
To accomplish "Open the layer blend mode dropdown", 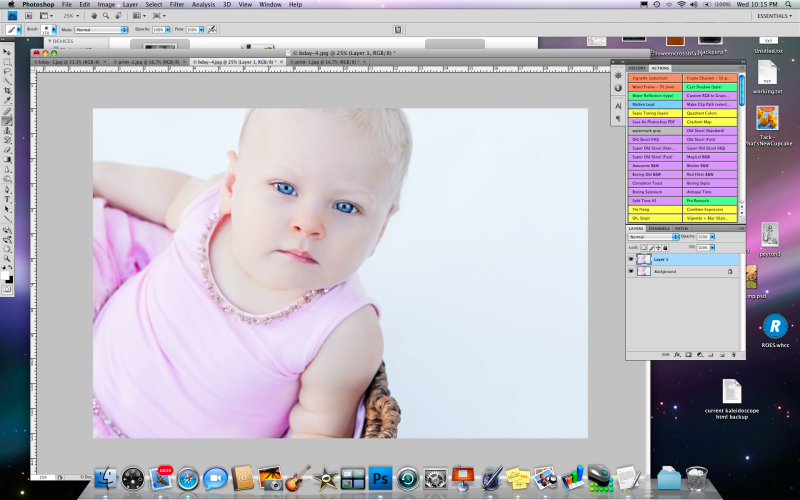I will (x=652, y=236).
